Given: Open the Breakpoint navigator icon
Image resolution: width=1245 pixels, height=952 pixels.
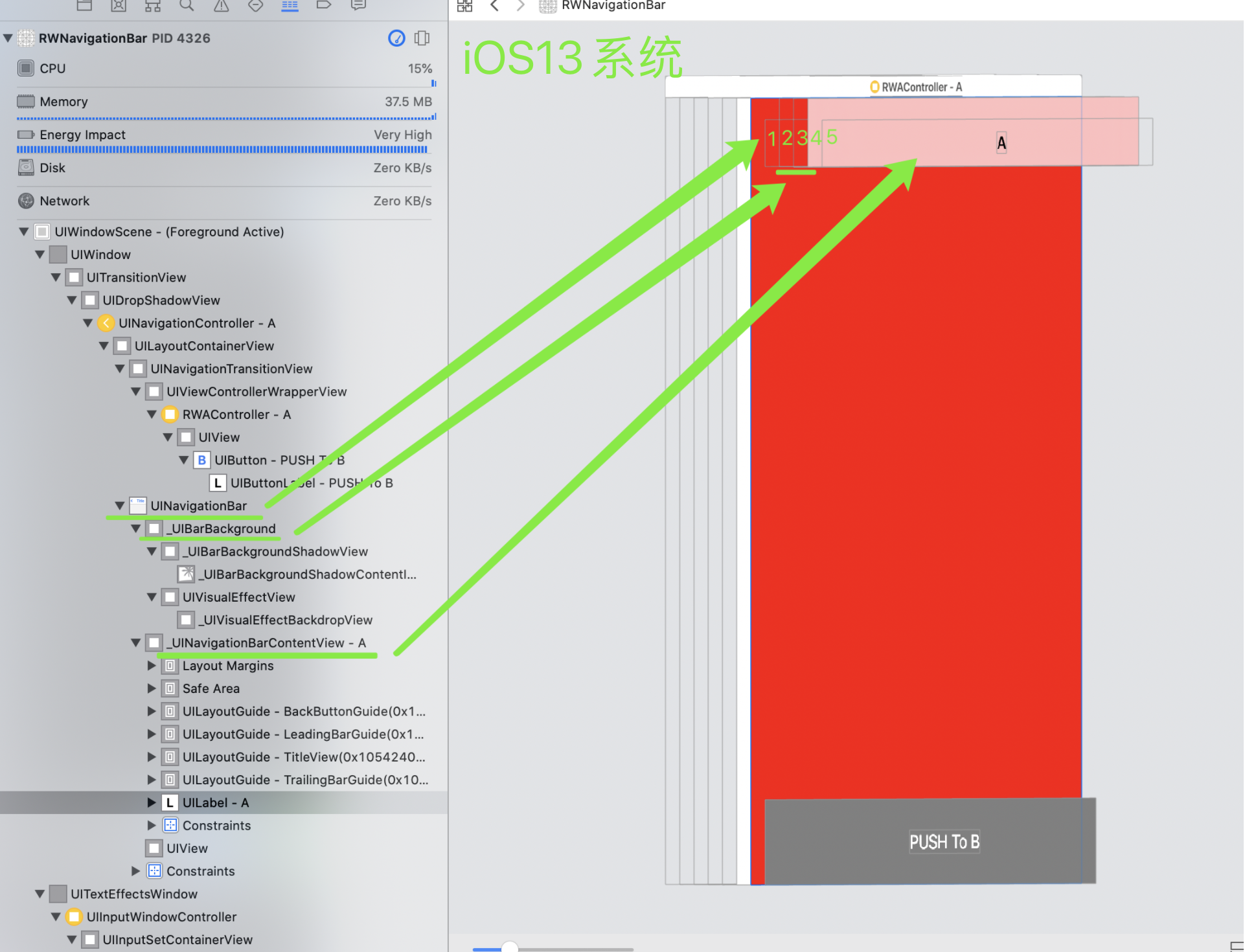Looking at the screenshot, I should click(x=324, y=6).
